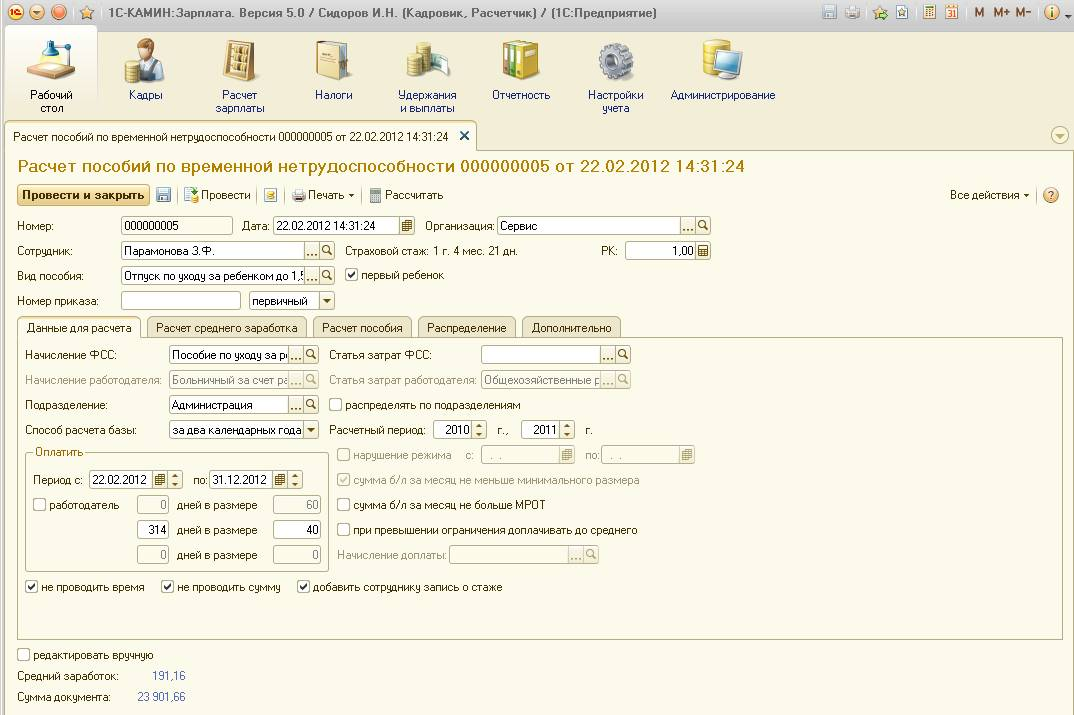Open the calculator icon in title bar
The height and width of the screenshot is (715, 1074).
tap(929, 12)
